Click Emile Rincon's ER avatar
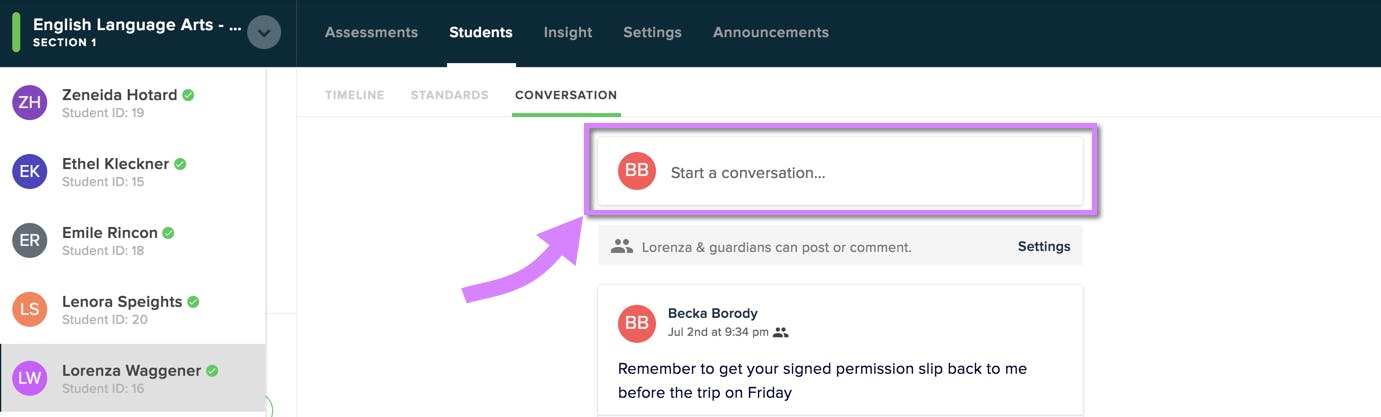This screenshot has width=1381, height=417. pos(30,240)
